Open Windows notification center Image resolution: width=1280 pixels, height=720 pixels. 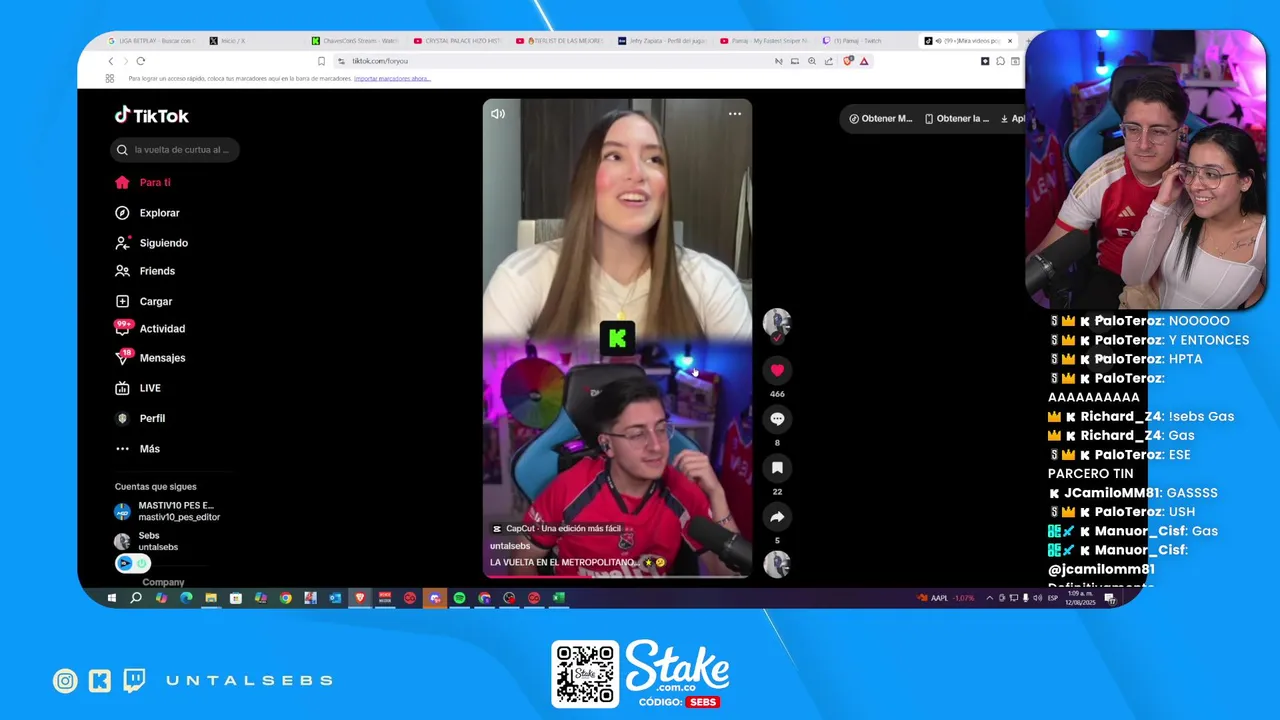coord(1110,598)
